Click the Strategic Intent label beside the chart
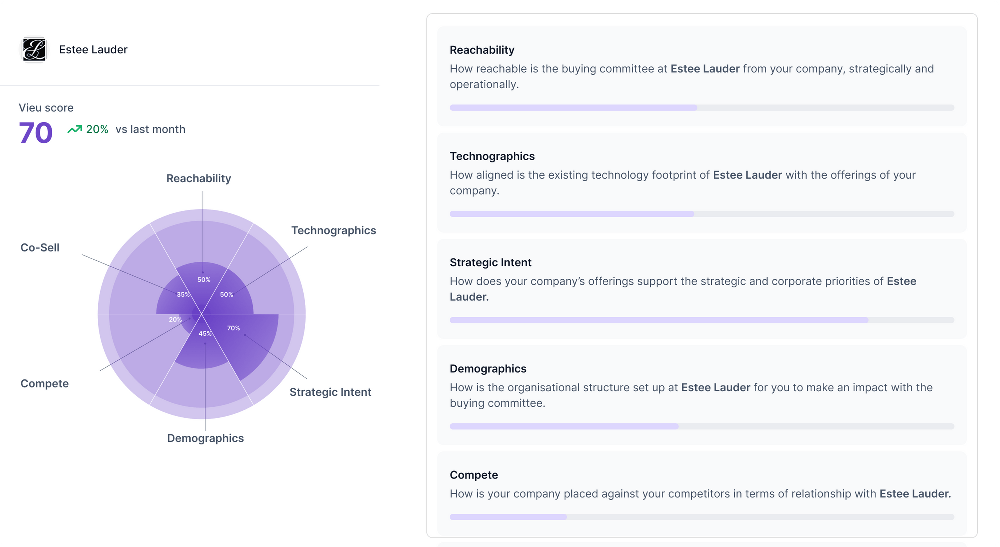 click(x=330, y=392)
